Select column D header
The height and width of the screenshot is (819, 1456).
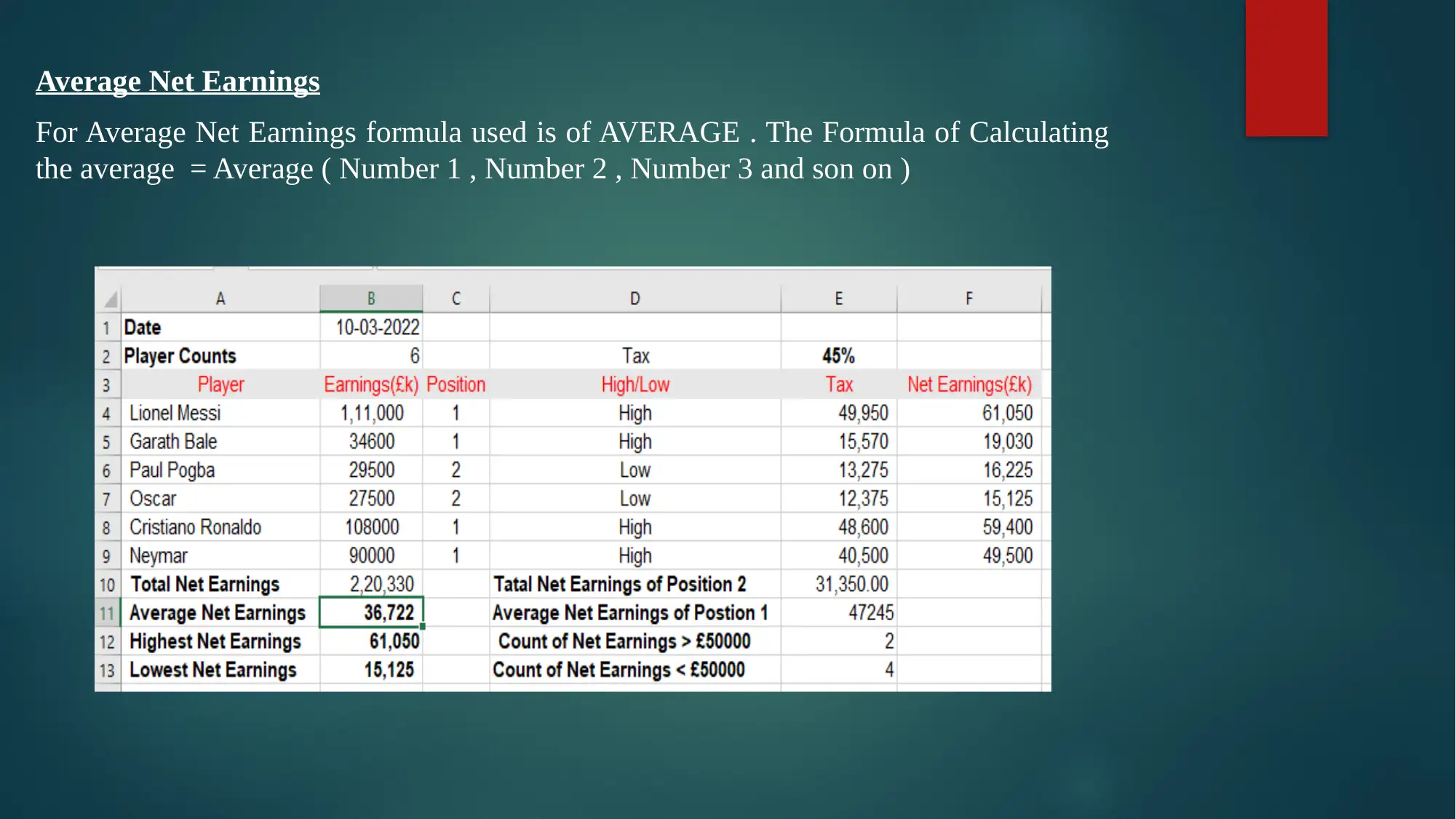click(635, 298)
